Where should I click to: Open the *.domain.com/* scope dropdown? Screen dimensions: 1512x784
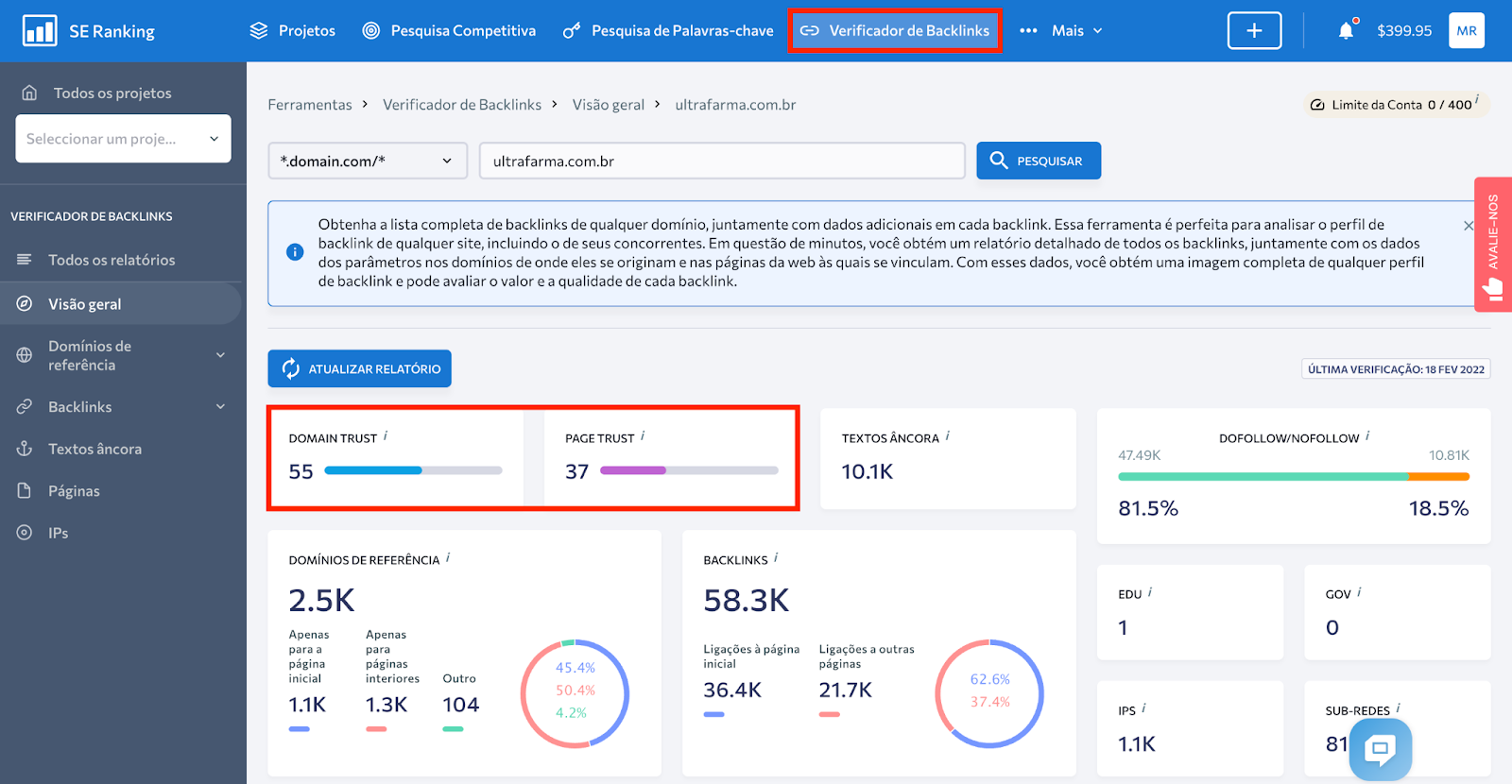coord(368,161)
